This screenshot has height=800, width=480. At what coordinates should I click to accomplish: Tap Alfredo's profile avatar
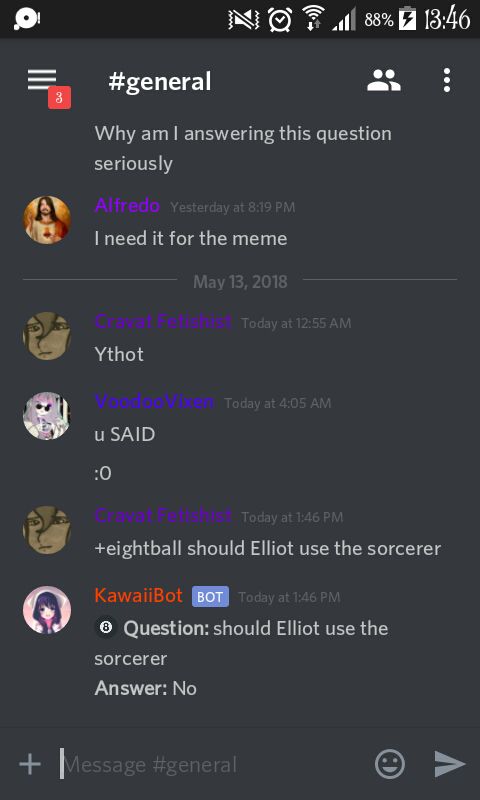pyautogui.click(x=47, y=220)
